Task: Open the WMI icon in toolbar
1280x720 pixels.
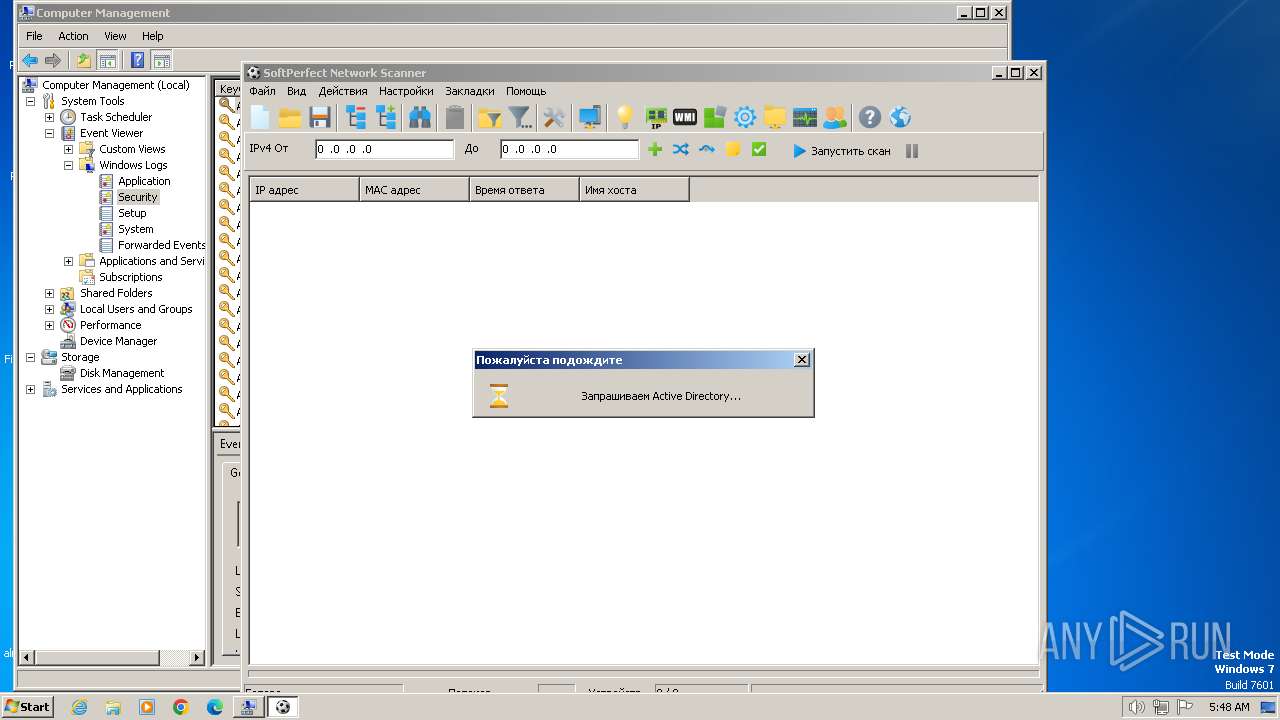Action: point(685,118)
